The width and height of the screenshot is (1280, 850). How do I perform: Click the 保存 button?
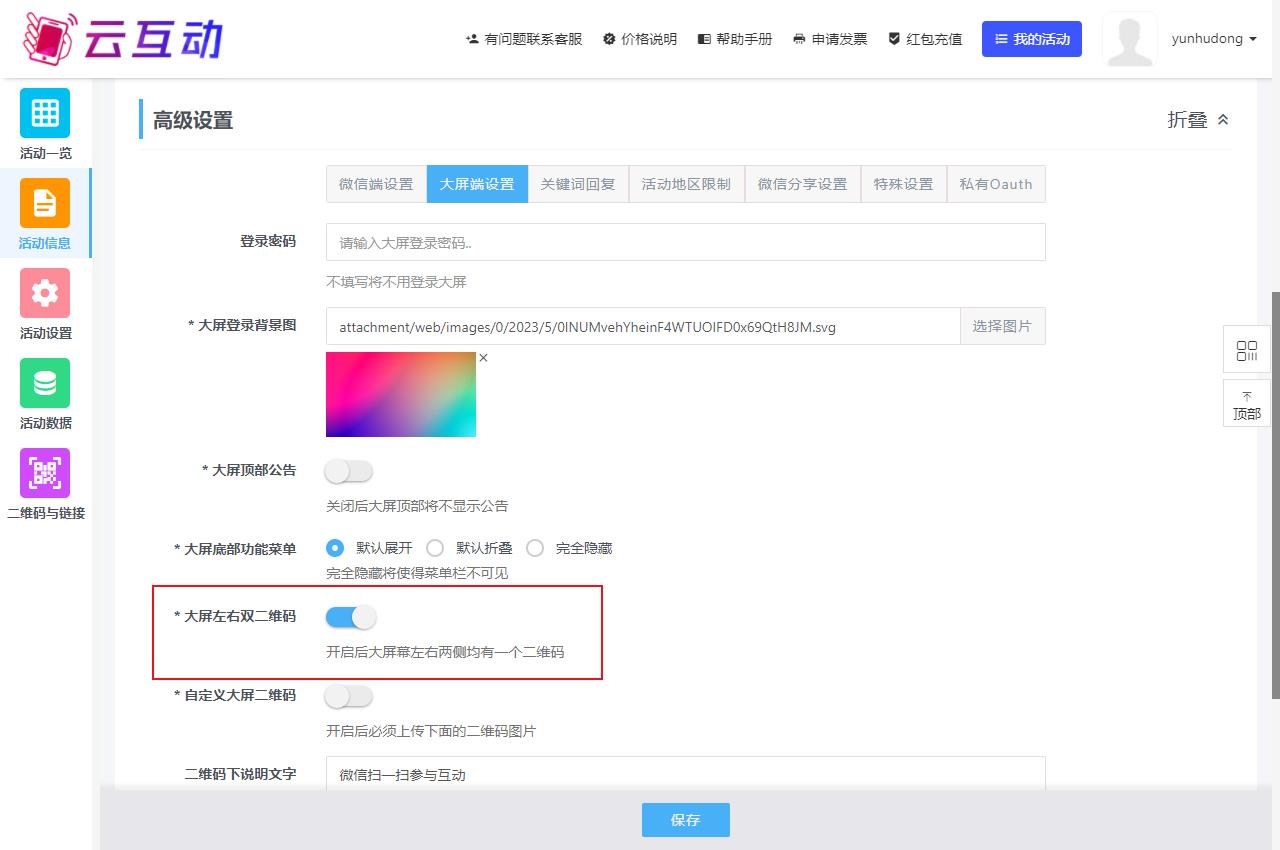pyautogui.click(x=685, y=820)
